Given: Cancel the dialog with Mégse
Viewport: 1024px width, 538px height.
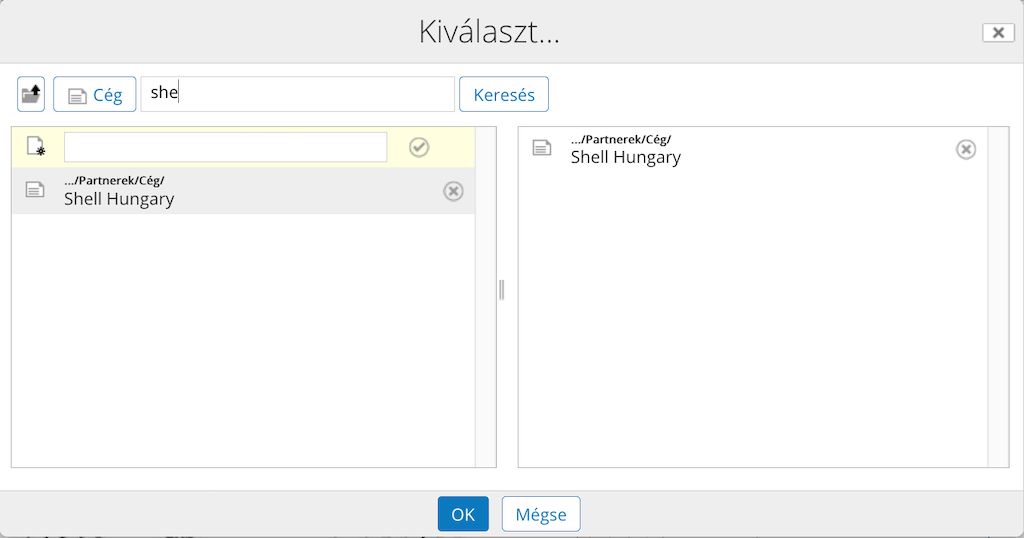Looking at the screenshot, I should [x=541, y=514].
